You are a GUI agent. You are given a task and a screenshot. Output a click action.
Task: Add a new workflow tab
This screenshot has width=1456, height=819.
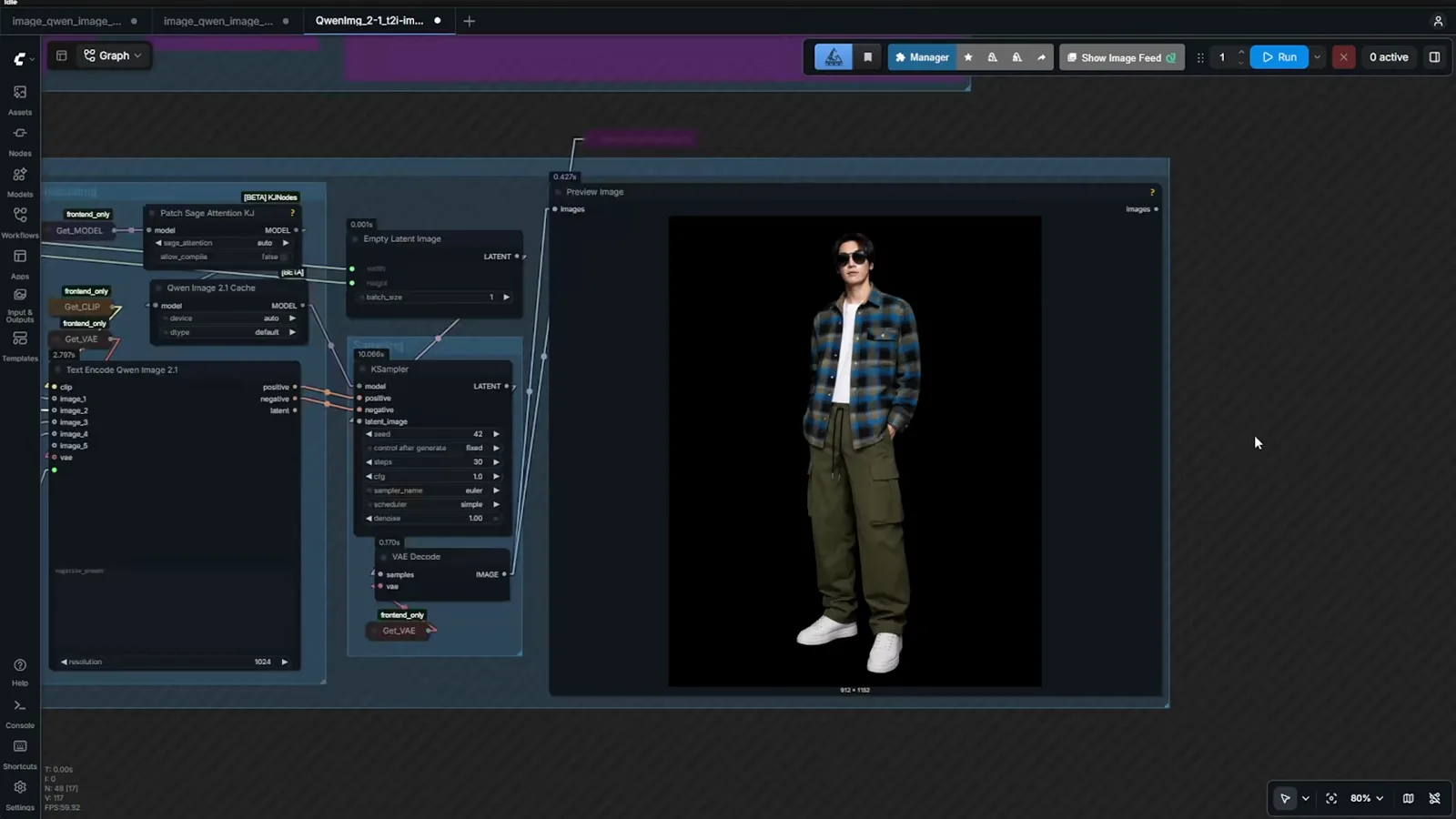[x=469, y=21]
